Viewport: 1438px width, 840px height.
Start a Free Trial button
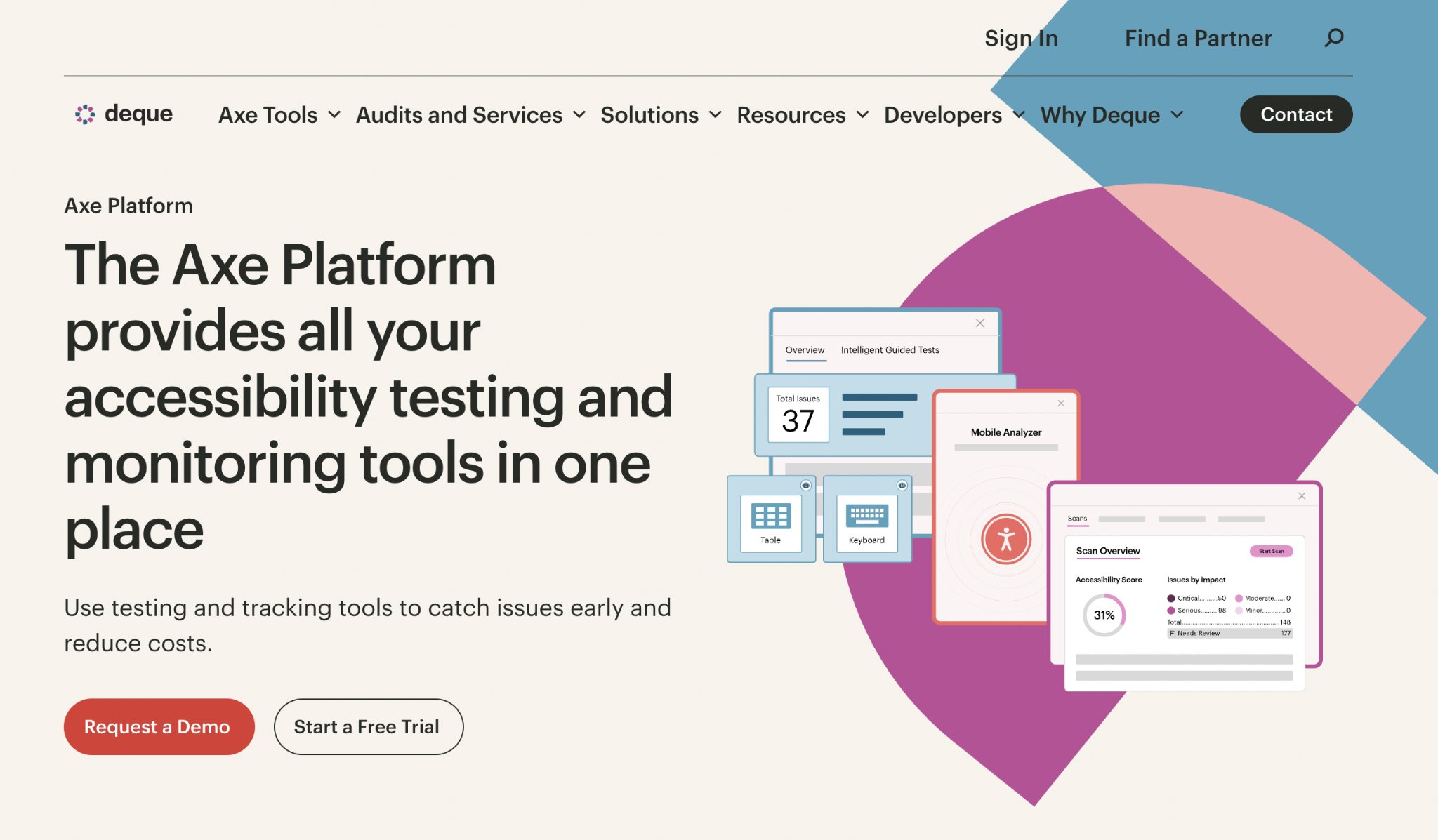[368, 726]
